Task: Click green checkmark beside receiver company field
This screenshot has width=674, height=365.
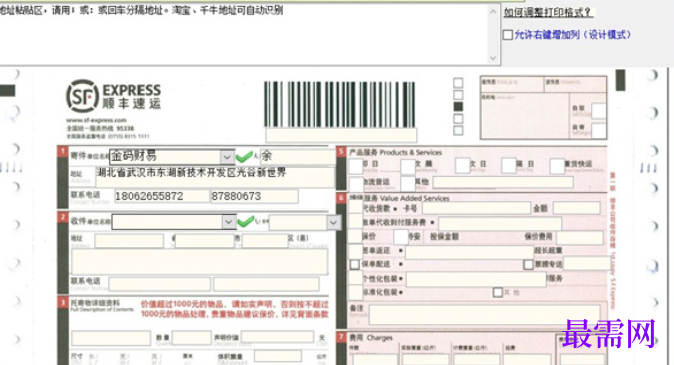Action: click(x=245, y=221)
